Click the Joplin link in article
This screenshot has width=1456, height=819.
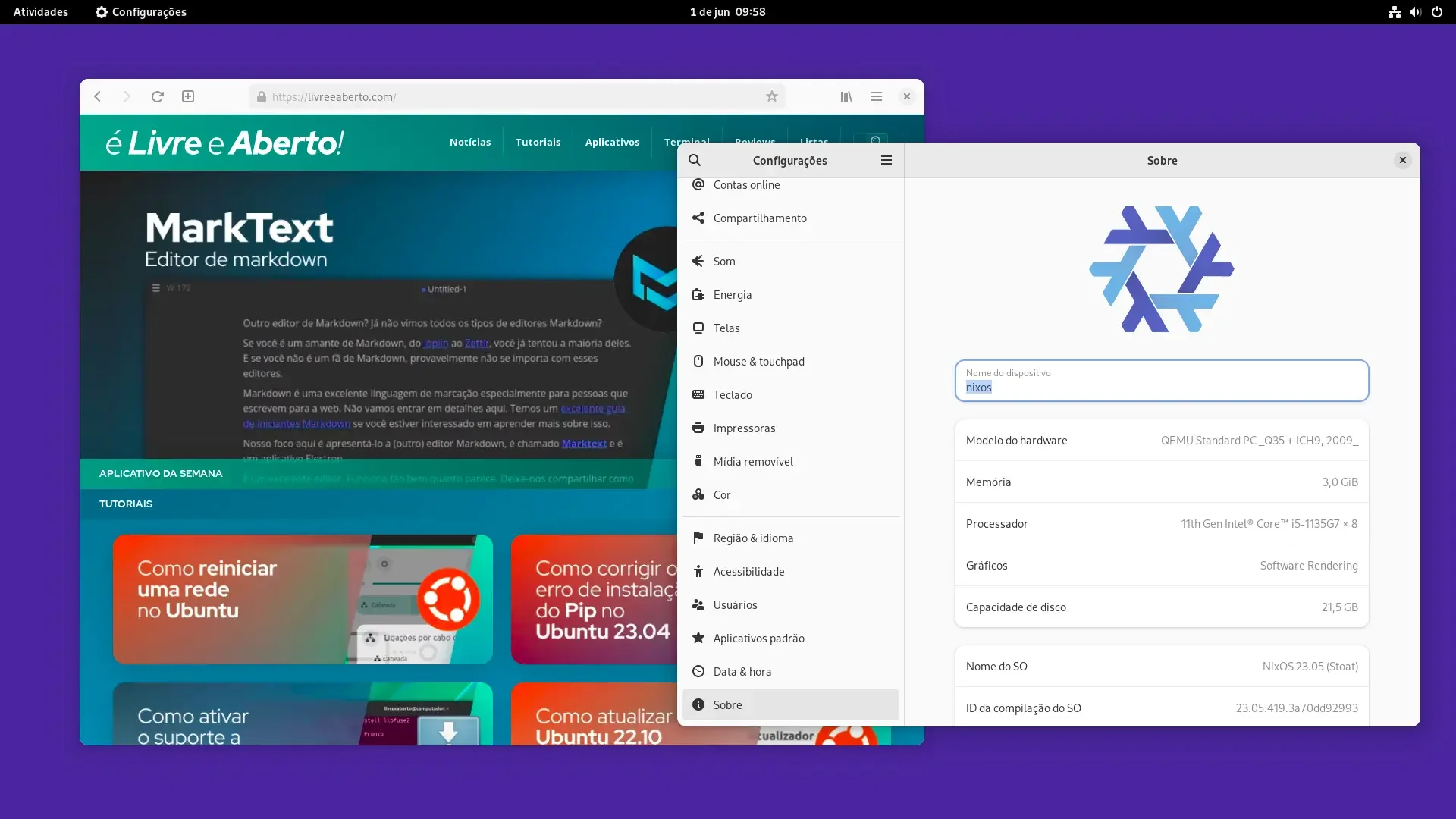[x=435, y=344]
